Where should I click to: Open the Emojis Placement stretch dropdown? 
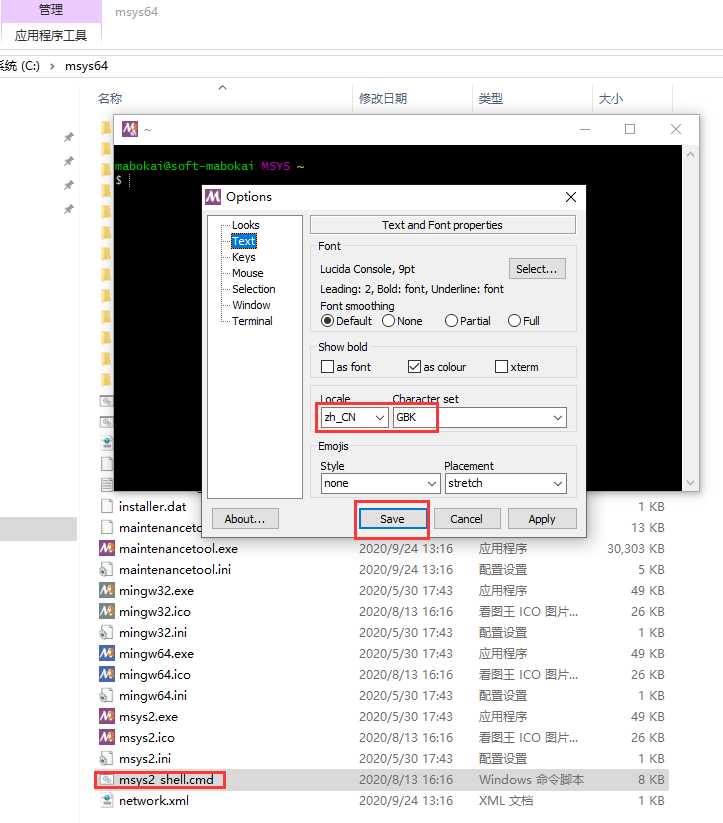[505, 483]
